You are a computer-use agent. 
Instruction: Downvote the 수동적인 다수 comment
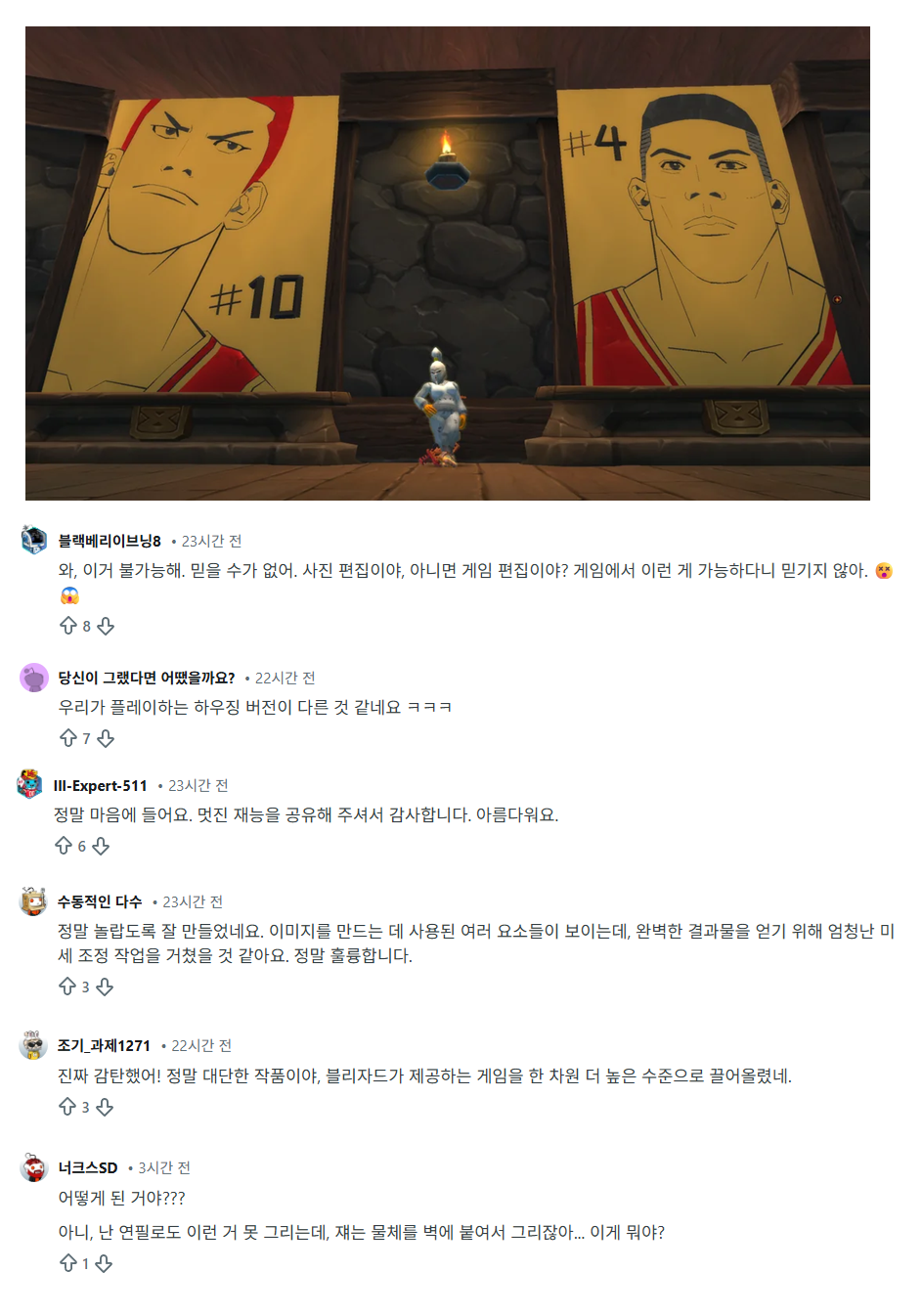(105, 987)
